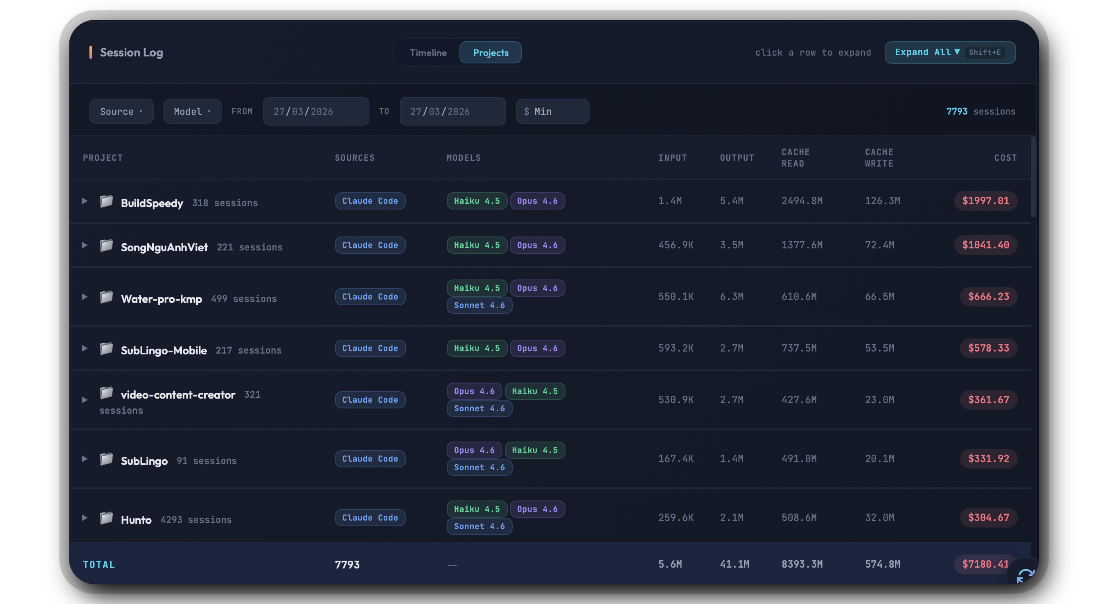Click the 7793 sessions count at top right
Image resolution: width=1108 pixels, height=604 pixels.
coord(981,112)
